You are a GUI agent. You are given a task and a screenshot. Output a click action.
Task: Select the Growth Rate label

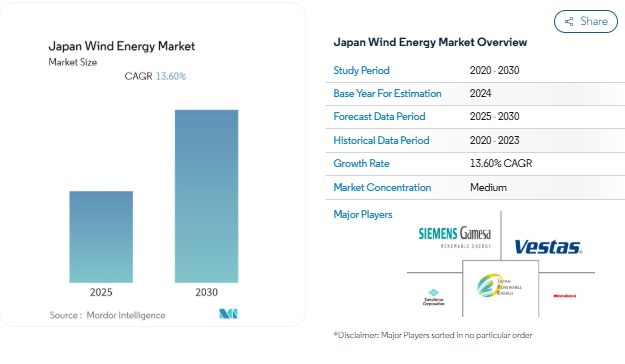361,163
